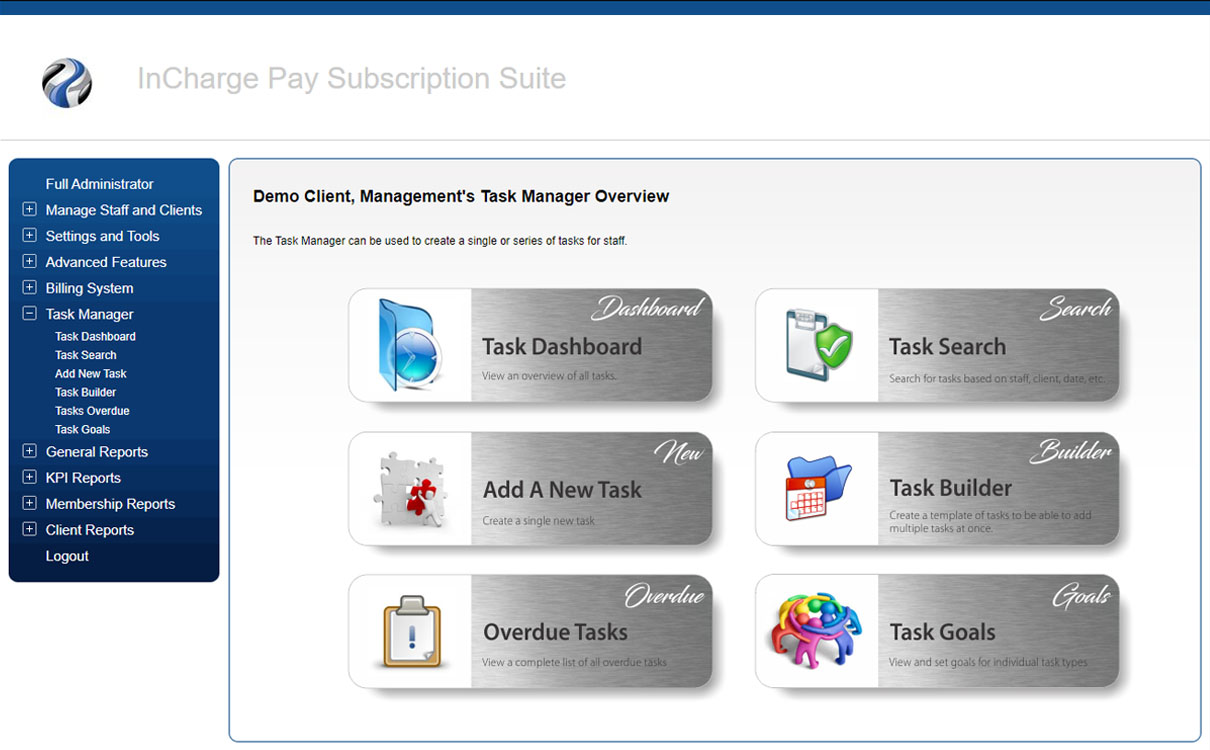Collapse the Task Manager section
The height and width of the screenshot is (750, 1210).
tap(29, 314)
